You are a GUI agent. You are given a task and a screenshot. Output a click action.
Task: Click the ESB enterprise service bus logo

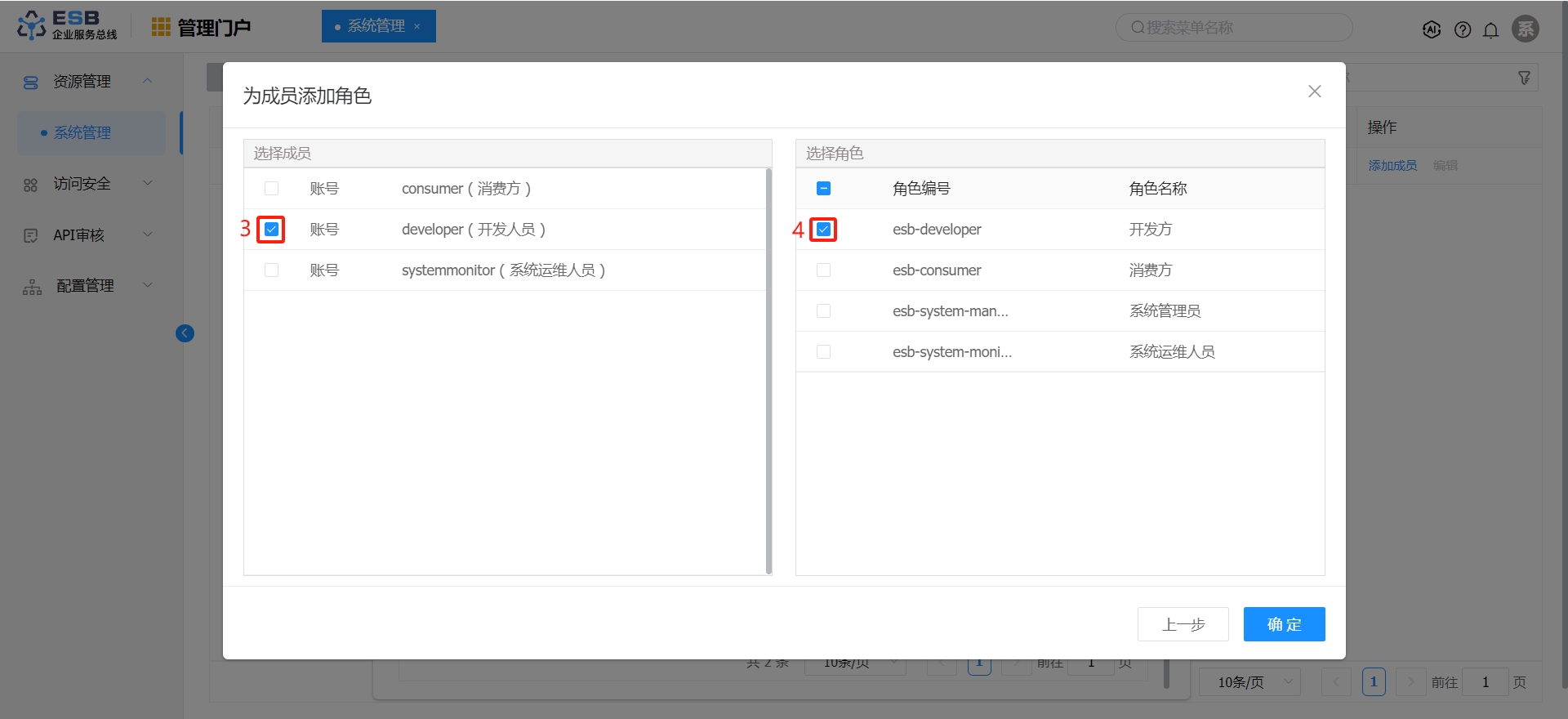tap(67, 25)
